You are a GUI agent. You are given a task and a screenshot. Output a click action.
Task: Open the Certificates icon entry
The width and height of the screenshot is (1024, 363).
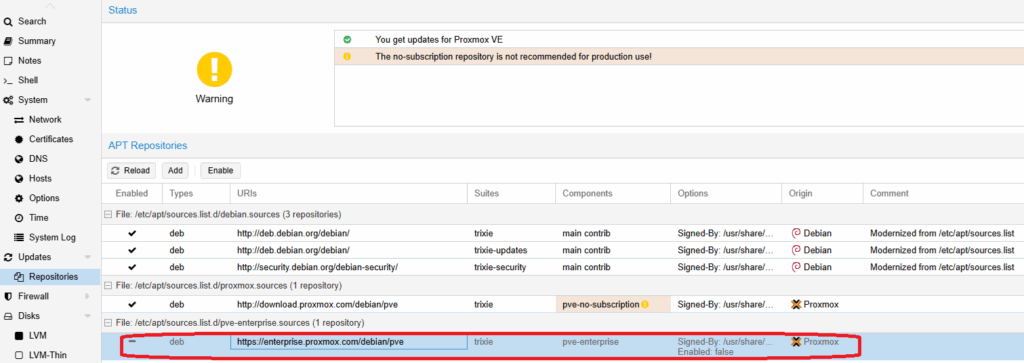pyautogui.click(x=19, y=139)
